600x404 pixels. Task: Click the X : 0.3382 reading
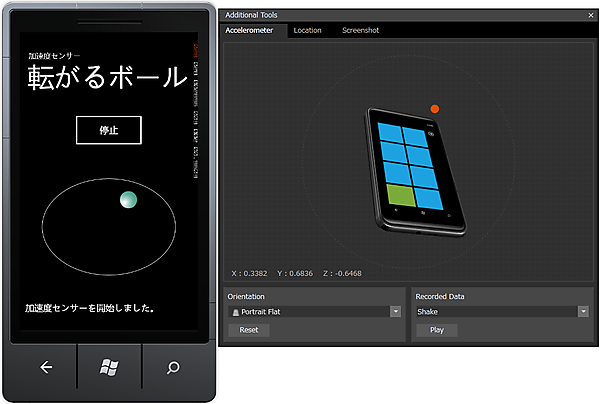tap(249, 273)
